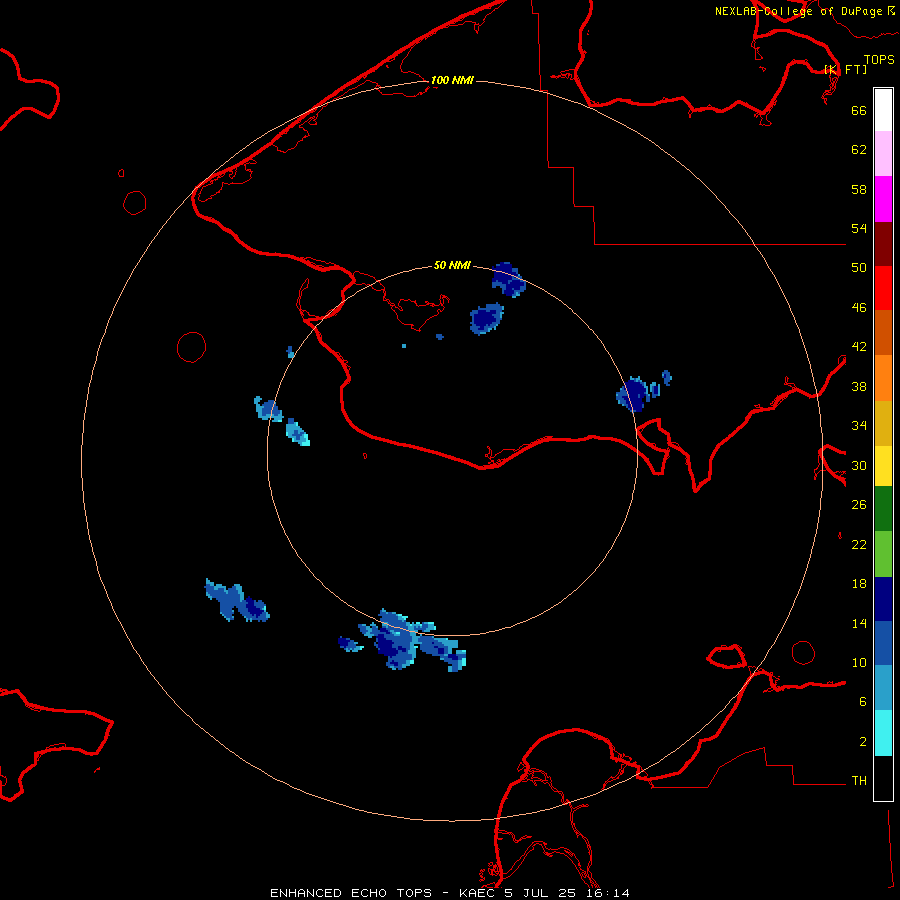Click the gold legend swatch
The height and width of the screenshot is (900, 900).
click(x=883, y=423)
